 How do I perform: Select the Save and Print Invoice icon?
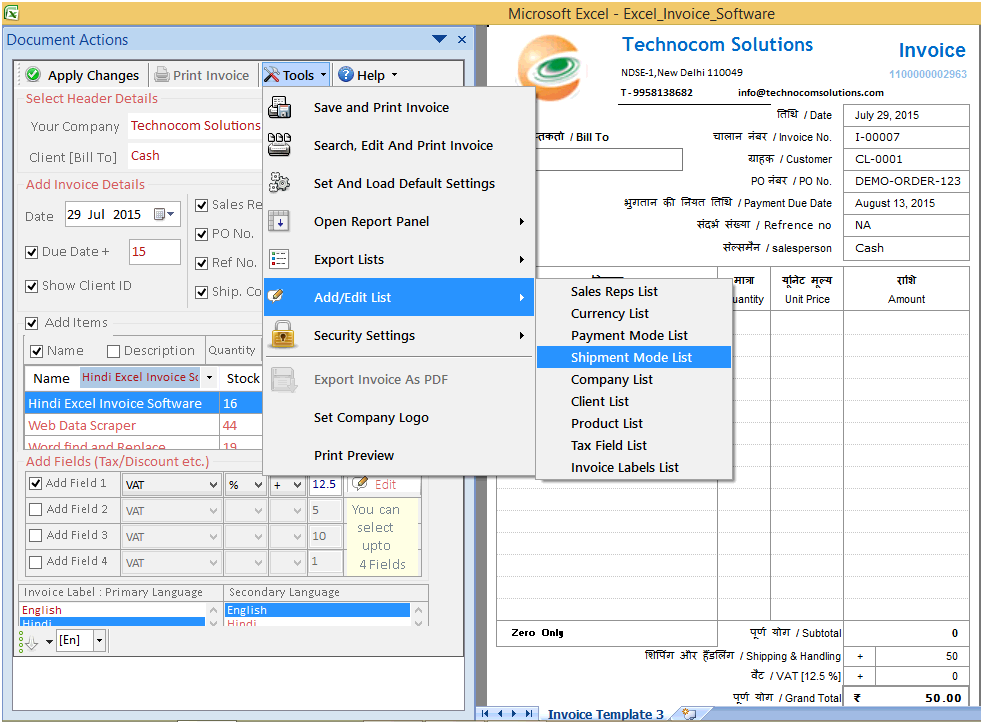[281, 107]
